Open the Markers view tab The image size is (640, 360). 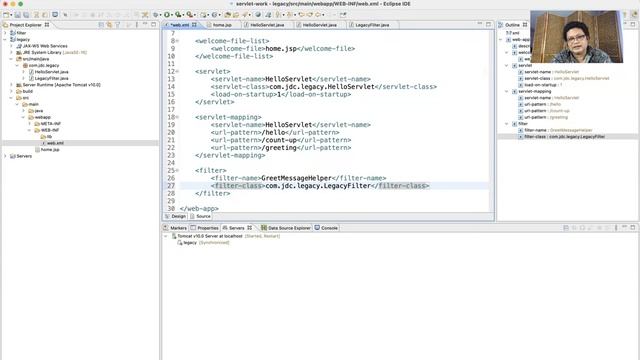175,228
